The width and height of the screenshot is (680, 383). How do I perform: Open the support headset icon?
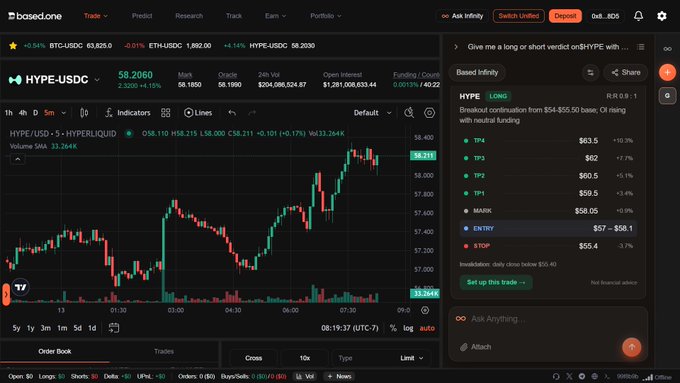point(556,376)
